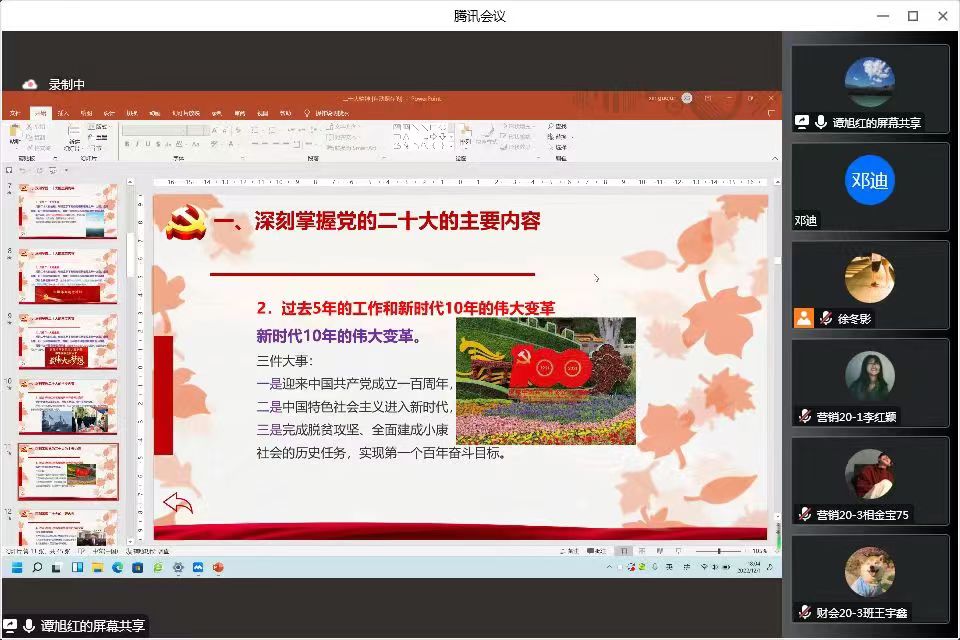The image size is (960, 640).
Task: Adjust the PowerPoint zoom slider
Action: click(719, 551)
